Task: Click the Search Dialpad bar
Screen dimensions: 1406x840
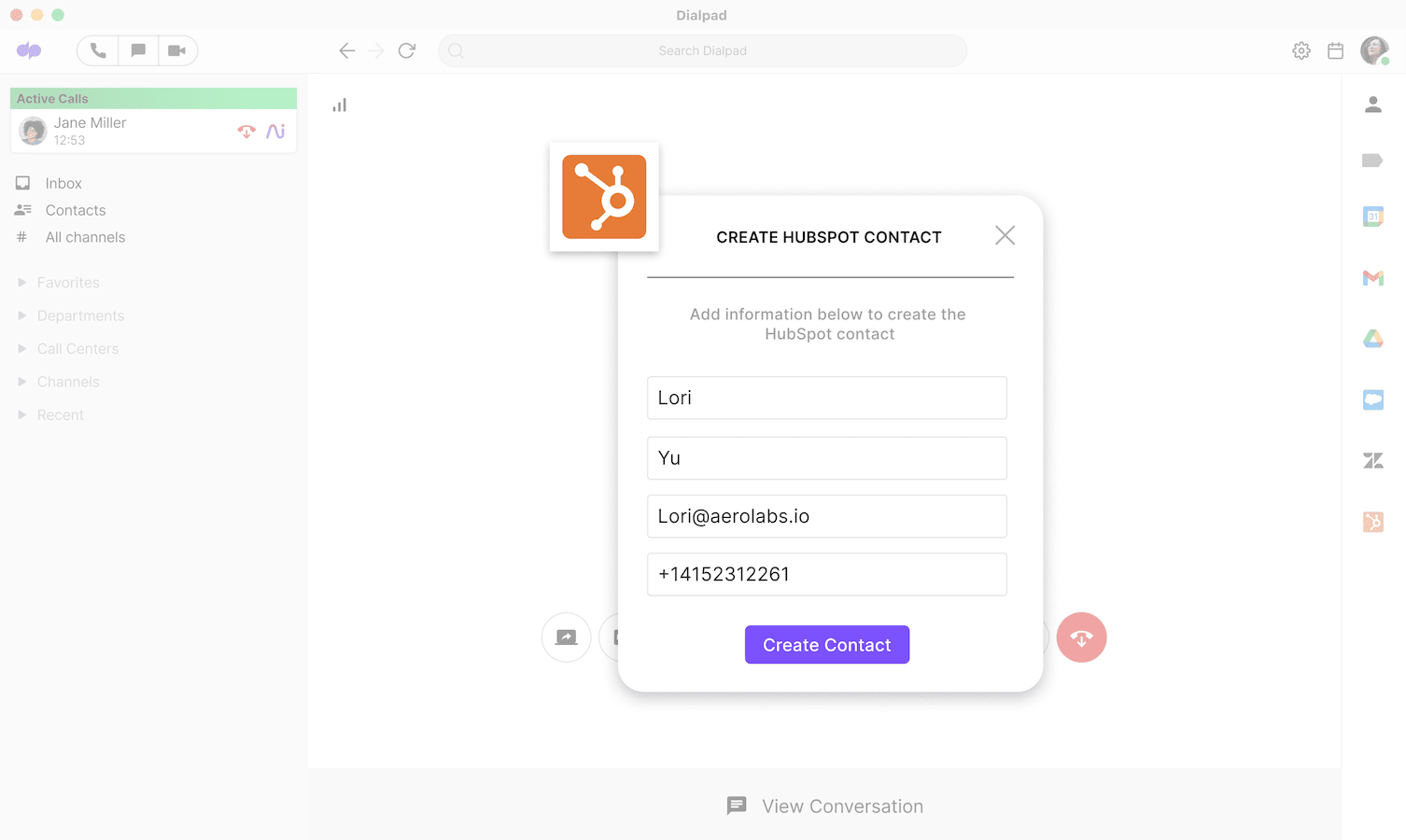Action: click(x=702, y=50)
